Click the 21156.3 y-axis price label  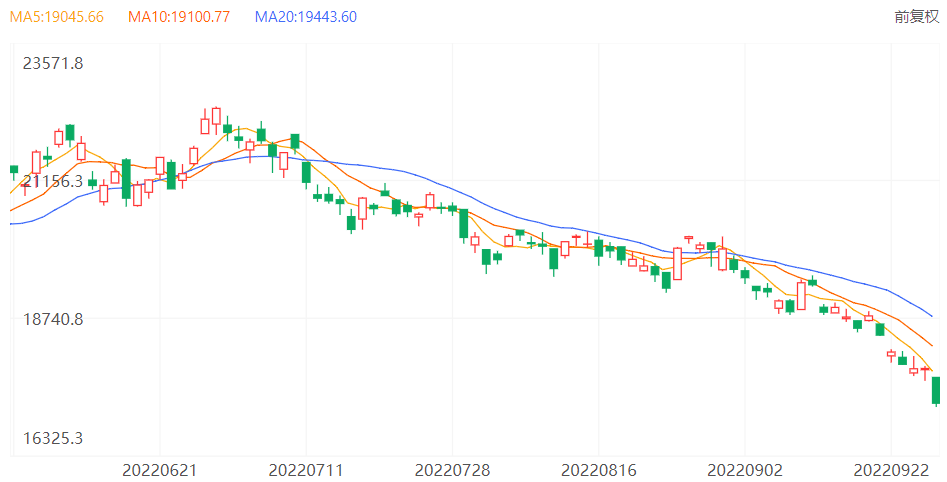pos(53,181)
